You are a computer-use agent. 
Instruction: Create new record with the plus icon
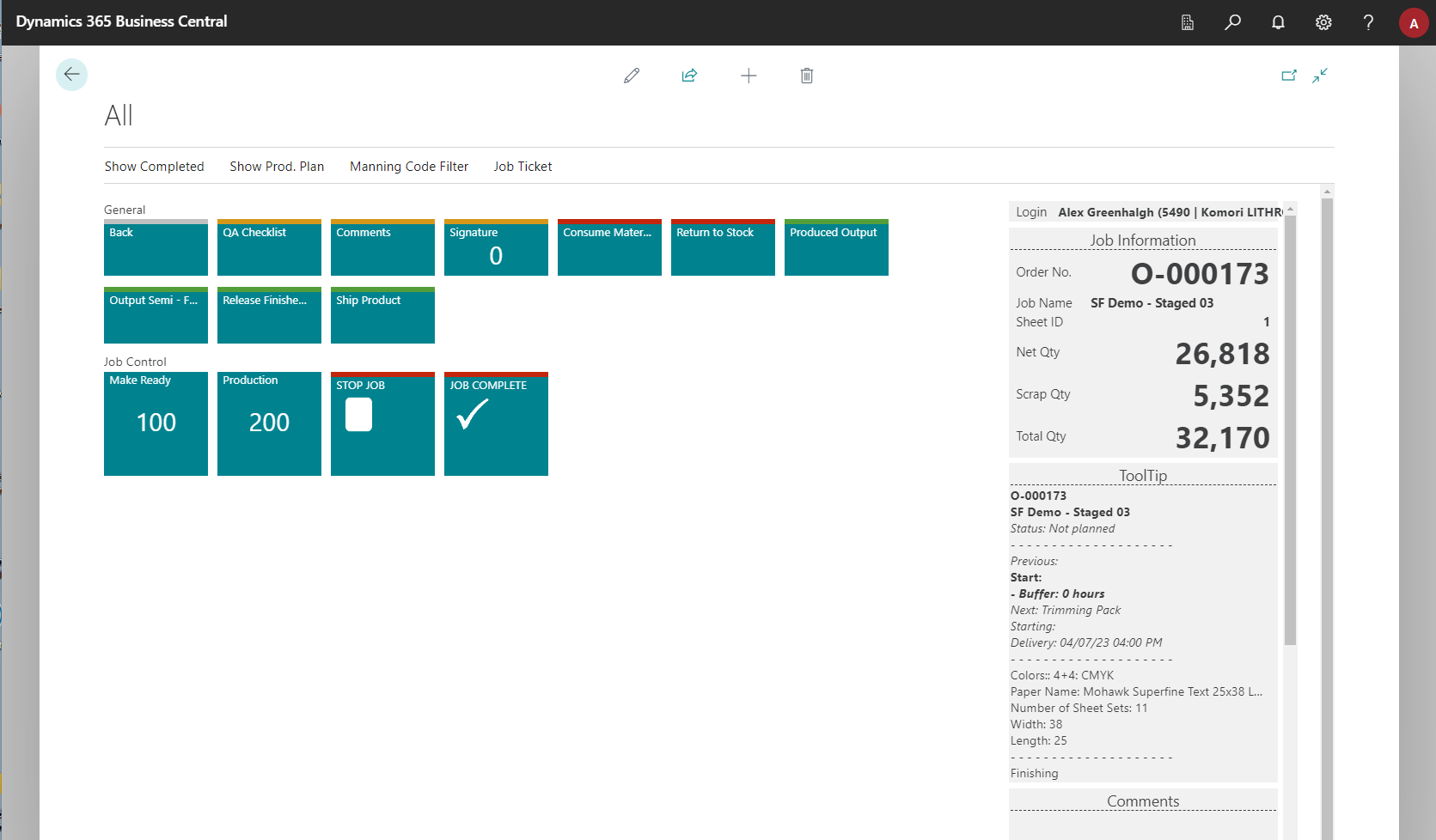[749, 76]
